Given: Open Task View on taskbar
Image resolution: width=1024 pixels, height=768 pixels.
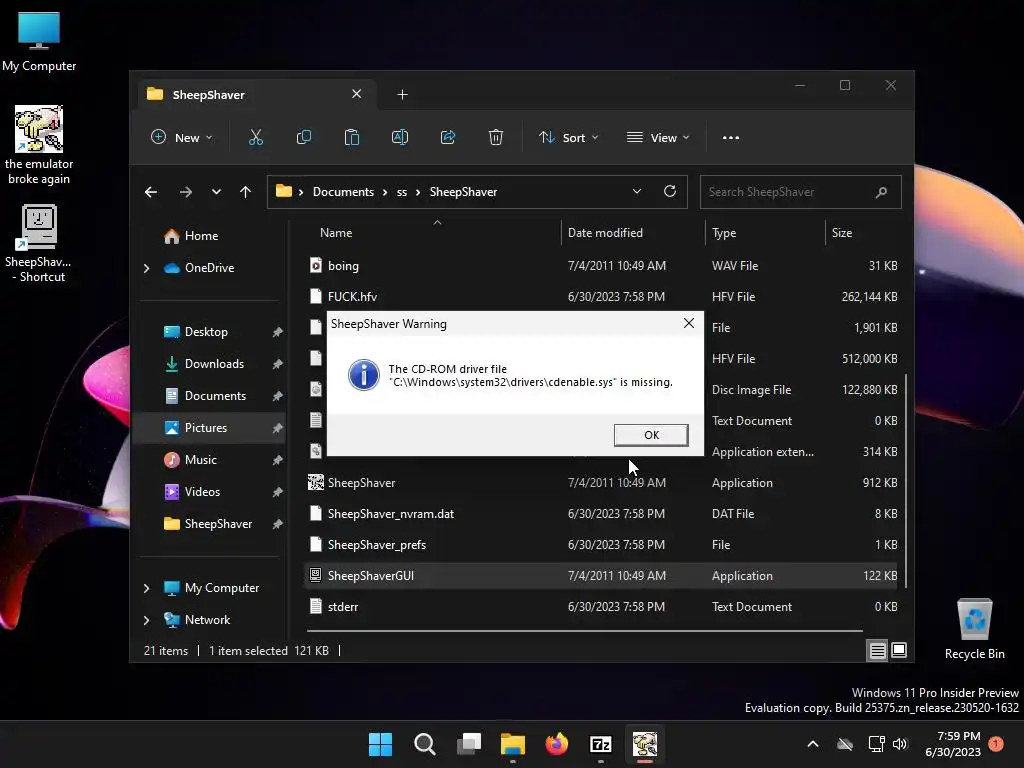Looking at the screenshot, I should [x=469, y=744].
